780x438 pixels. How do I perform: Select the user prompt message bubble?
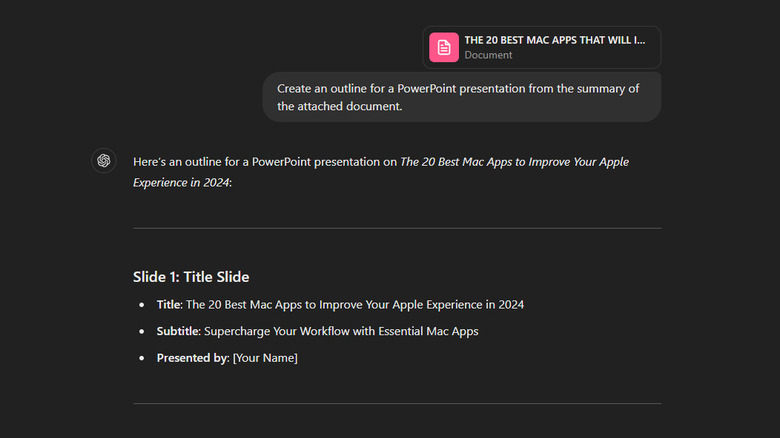coord(461,97)
